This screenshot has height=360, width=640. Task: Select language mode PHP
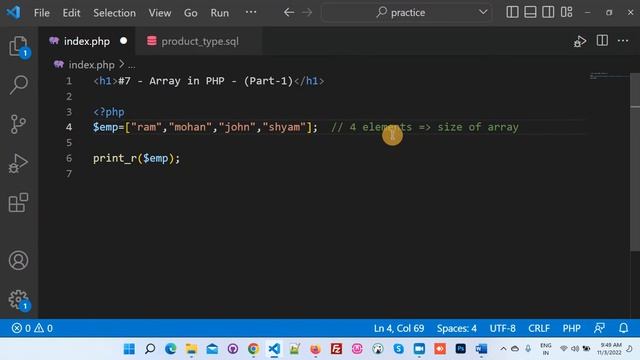[x=571, y=328]
